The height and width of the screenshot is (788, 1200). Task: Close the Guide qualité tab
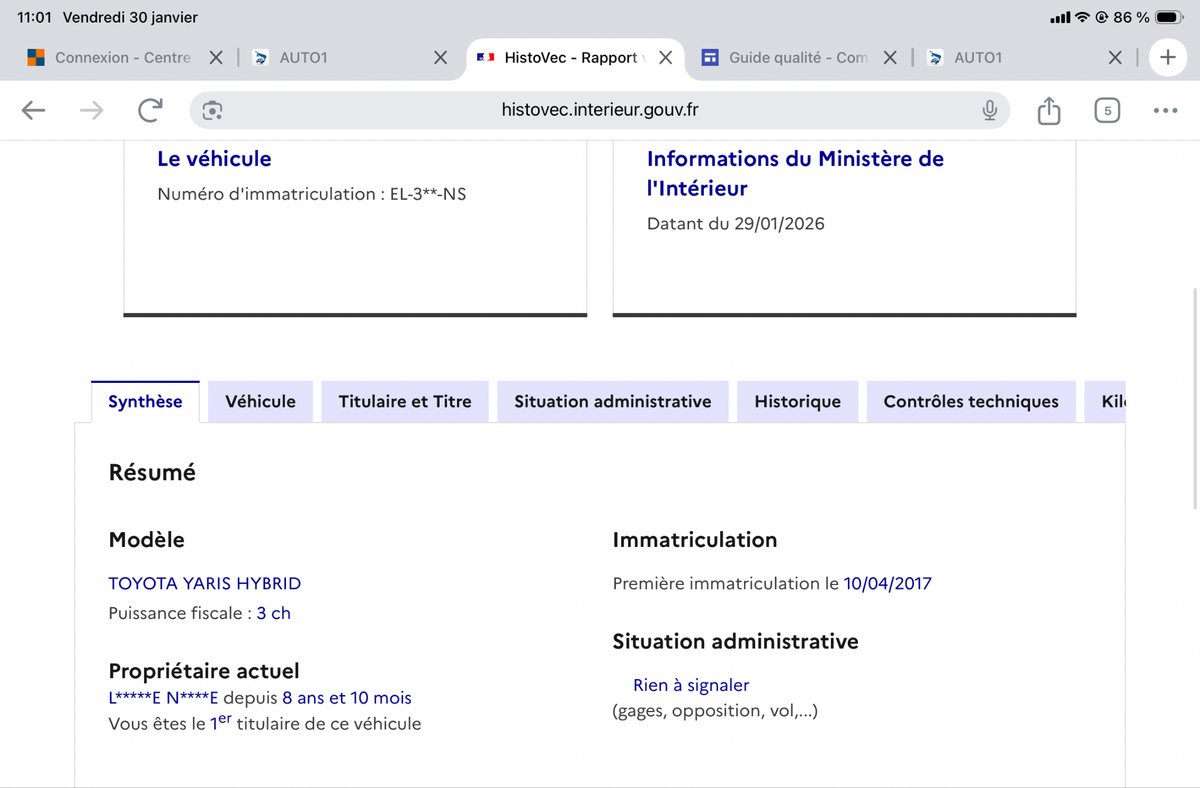pyautogui.click(x=890, y=58)
